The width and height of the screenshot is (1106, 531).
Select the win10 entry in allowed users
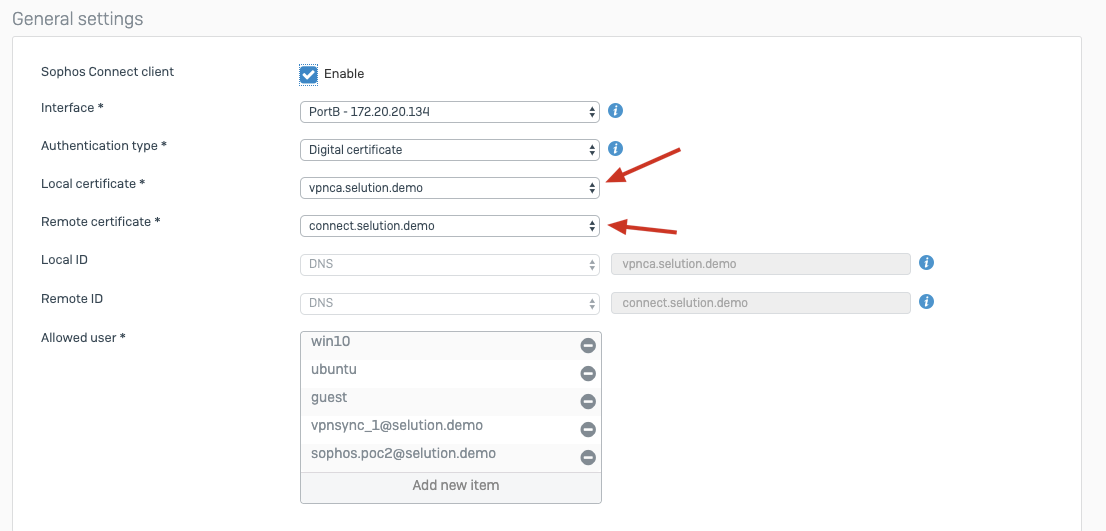[x=439, y=343]
